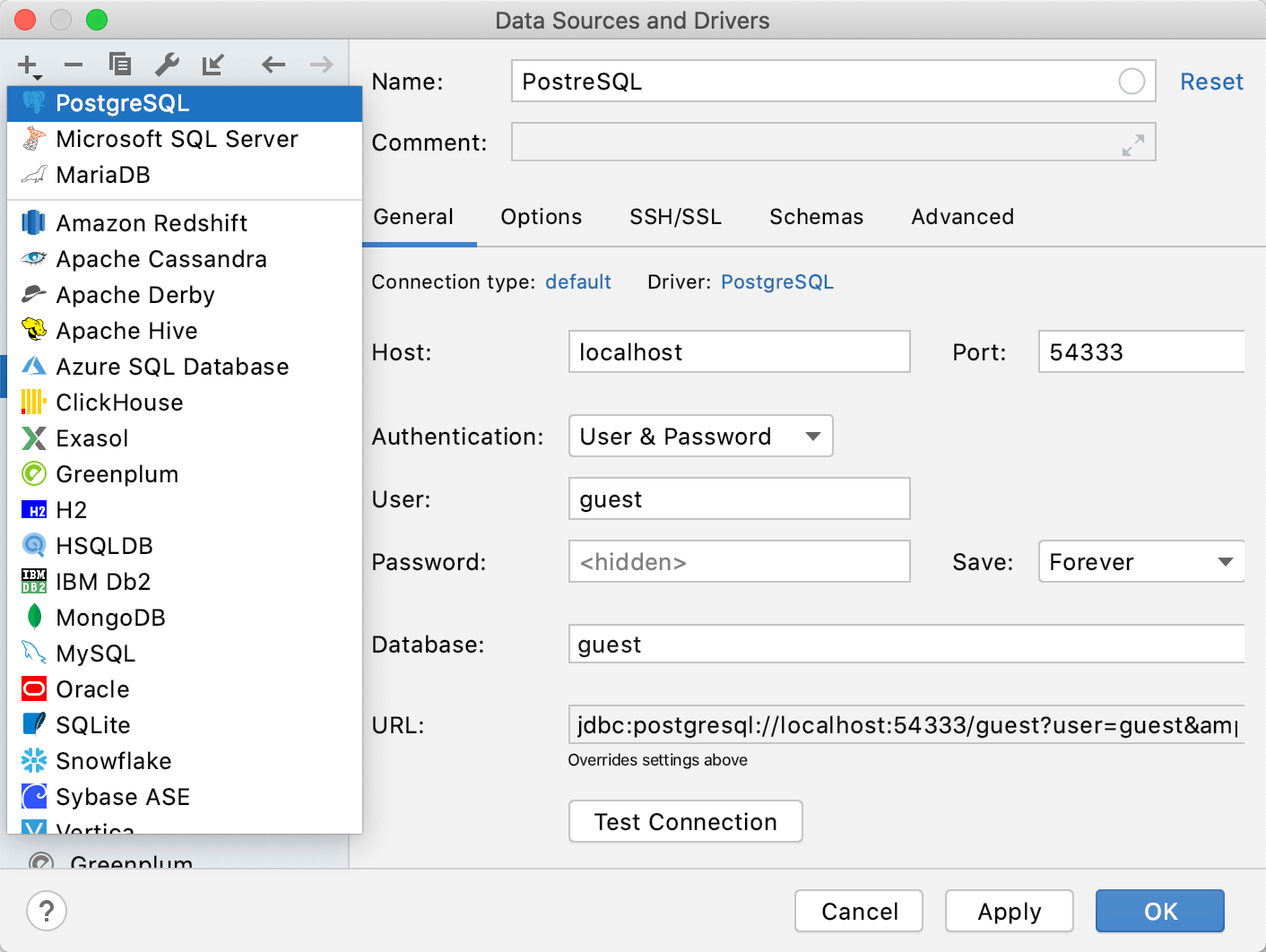The height and width of the screenshot is (952, 1266).
Task: Pick Apache Hive
Action: 185,331
